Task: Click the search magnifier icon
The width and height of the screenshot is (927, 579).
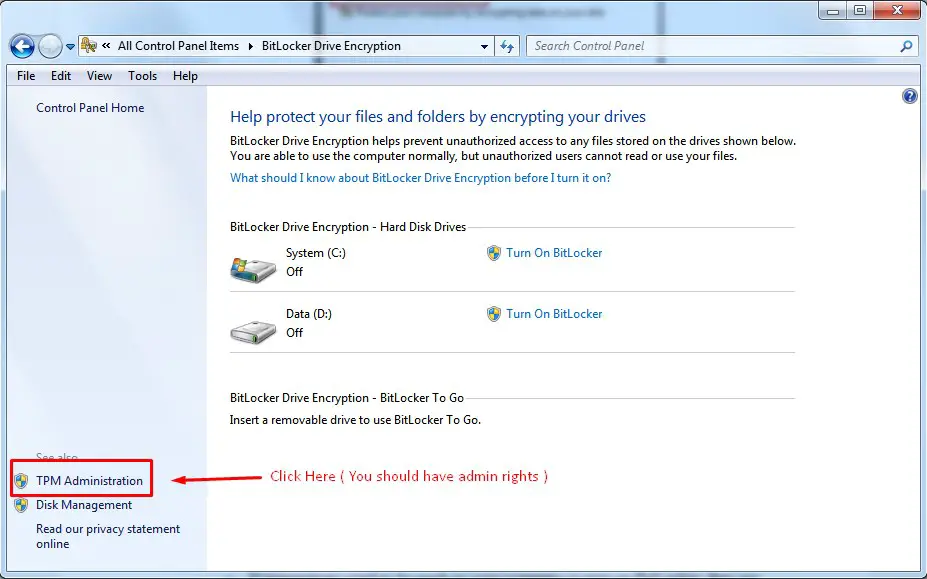Action: [906, 46]
